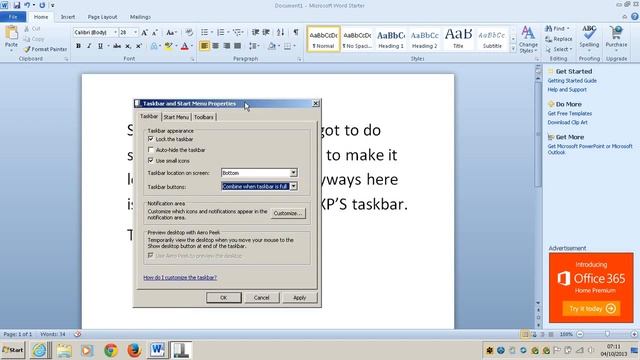Viewport: 640px width, 360px height.
Task: Justify the text alignment
Action: pos(237,46)
